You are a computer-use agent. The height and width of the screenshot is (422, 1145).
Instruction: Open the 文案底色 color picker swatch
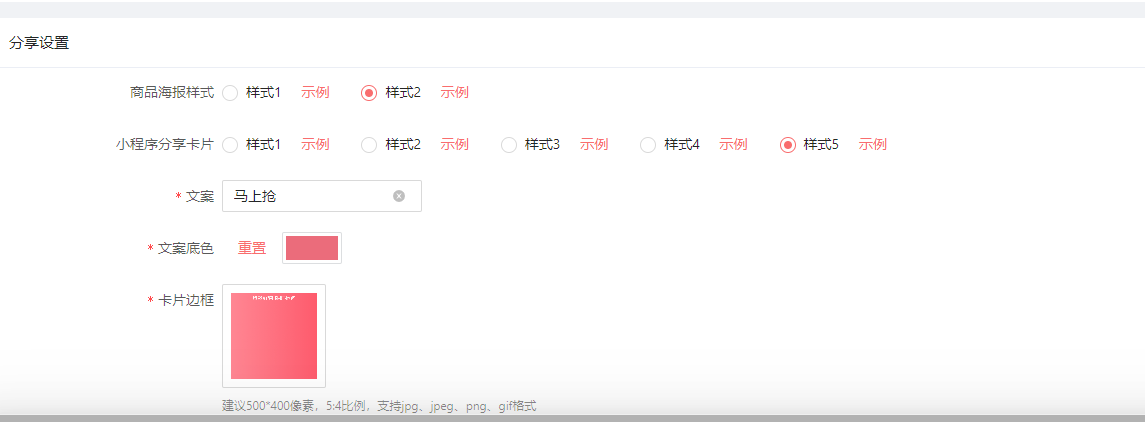pyautogui.click(x=312, y=248)
